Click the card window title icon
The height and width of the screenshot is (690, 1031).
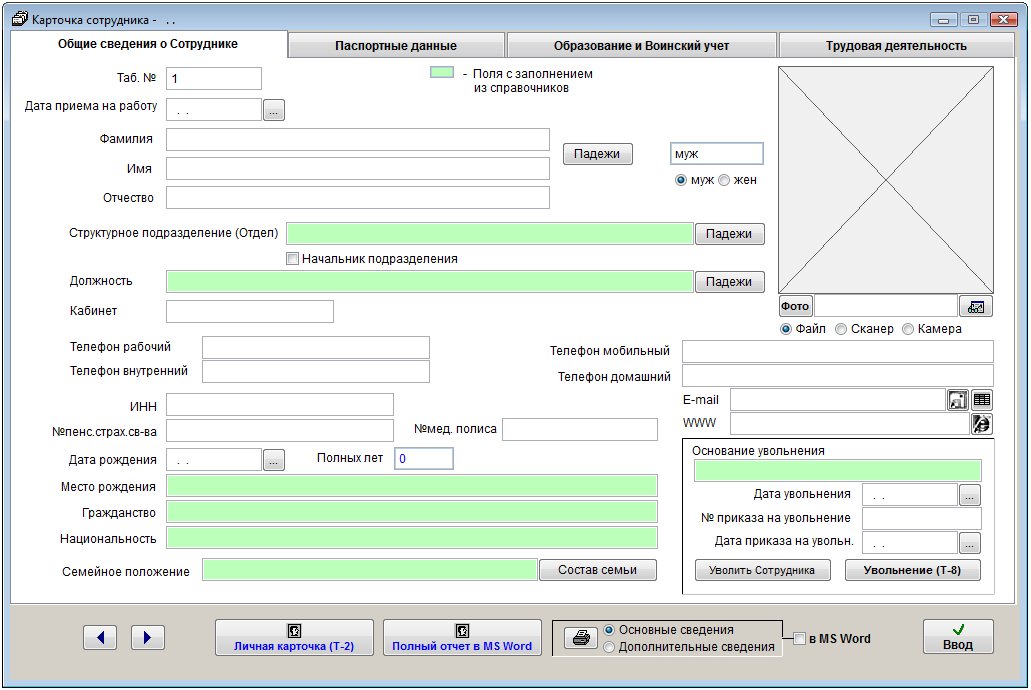[20, 19]
